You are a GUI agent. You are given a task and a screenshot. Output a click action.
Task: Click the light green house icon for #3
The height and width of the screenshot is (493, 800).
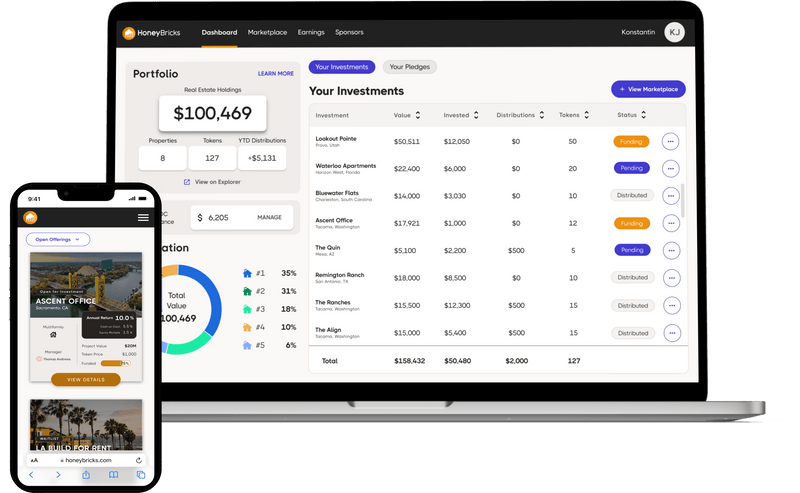(x=247, y=309)
